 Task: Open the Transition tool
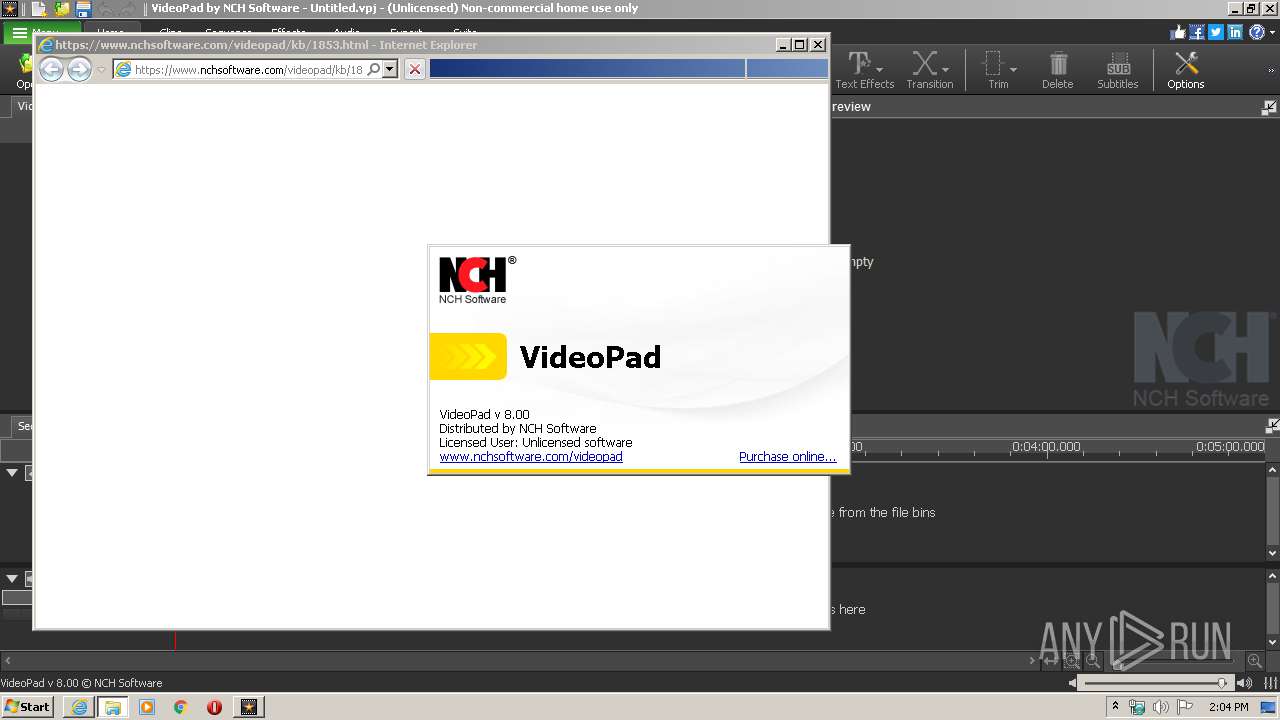click(x=929, y=70)
